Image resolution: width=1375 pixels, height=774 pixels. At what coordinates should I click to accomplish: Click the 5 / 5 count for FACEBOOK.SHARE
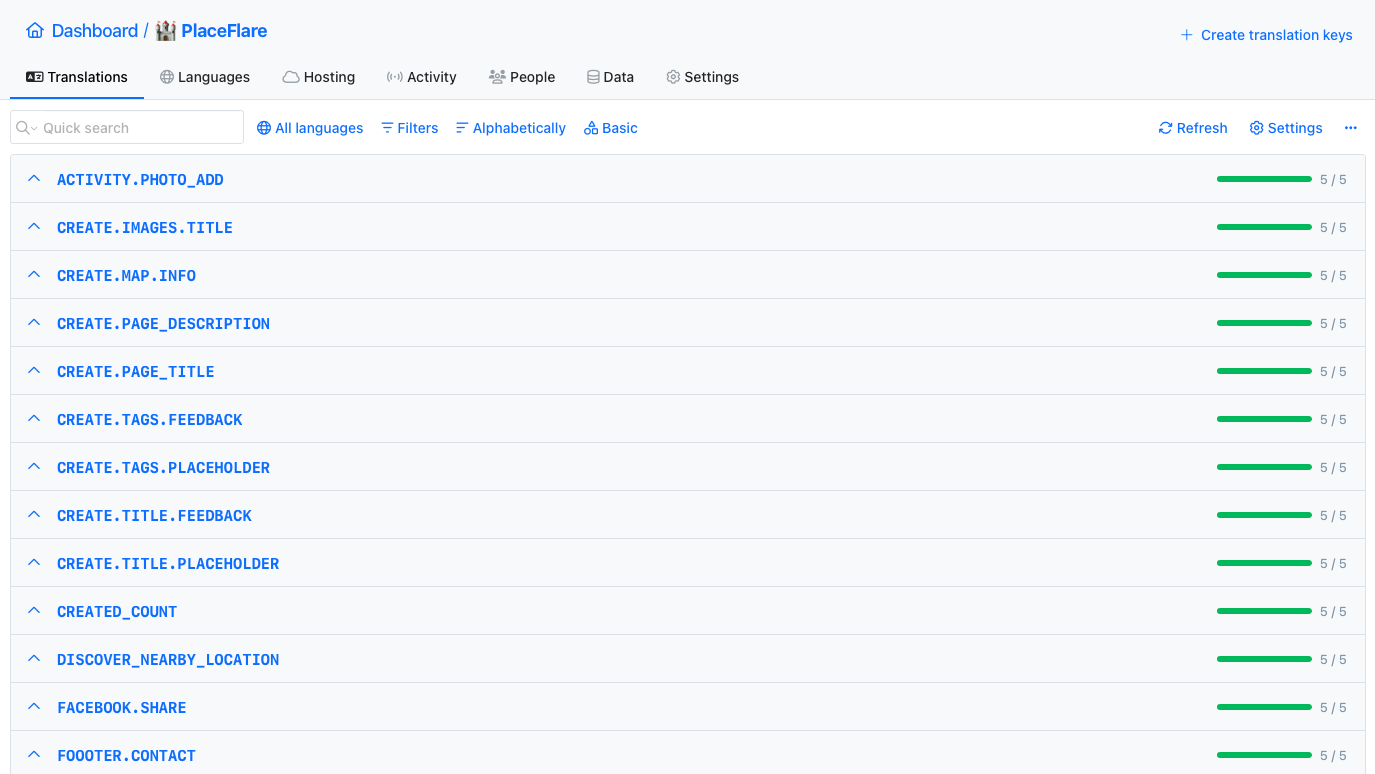click(x=1333, y=708)
